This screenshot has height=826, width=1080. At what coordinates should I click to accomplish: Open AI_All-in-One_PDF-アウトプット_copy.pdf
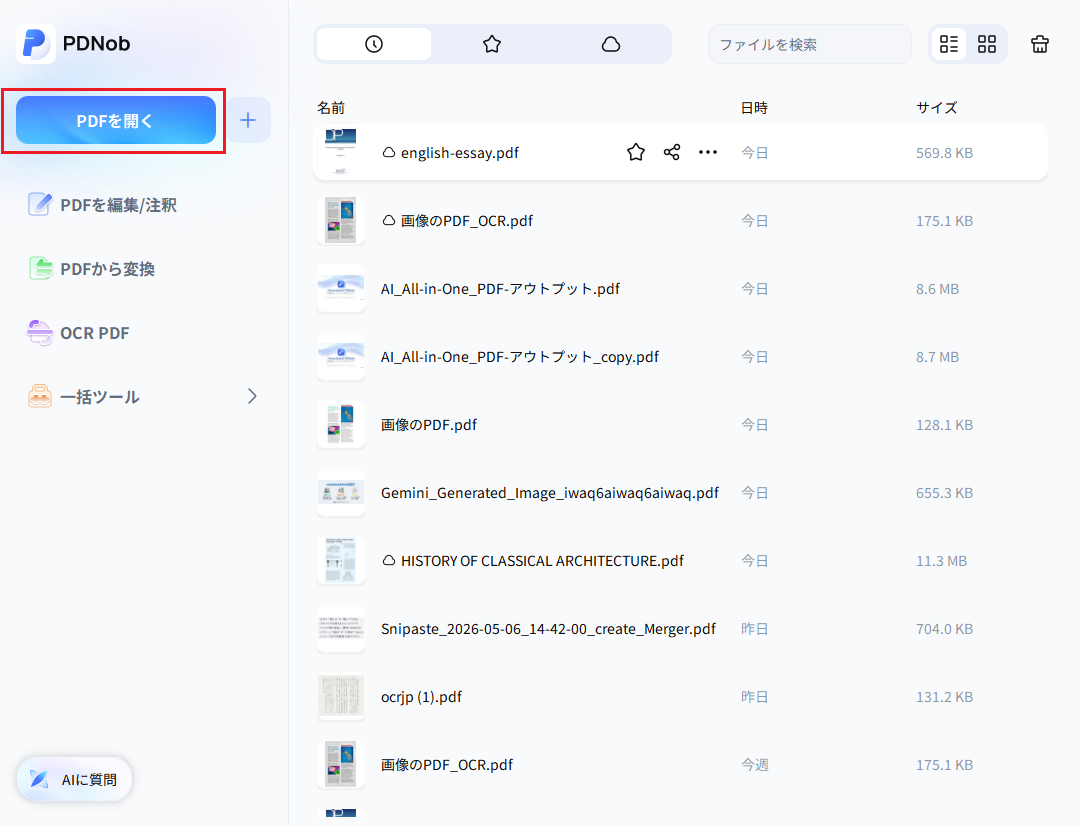point(519,357)
